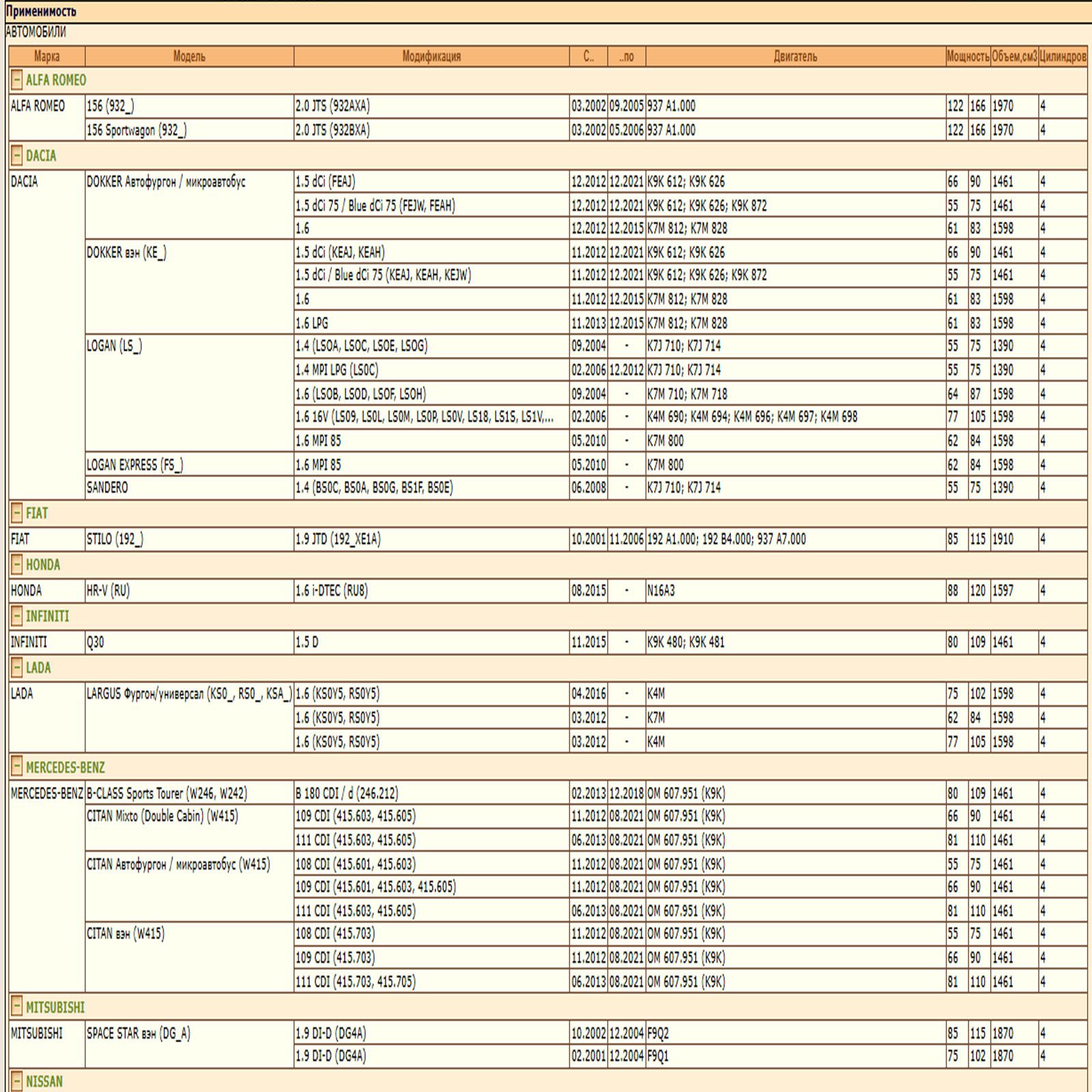This screenshot has width=1092, height=1092.
Task: Collapse the FIAT group with minus icon
Action: coord(17,513)
